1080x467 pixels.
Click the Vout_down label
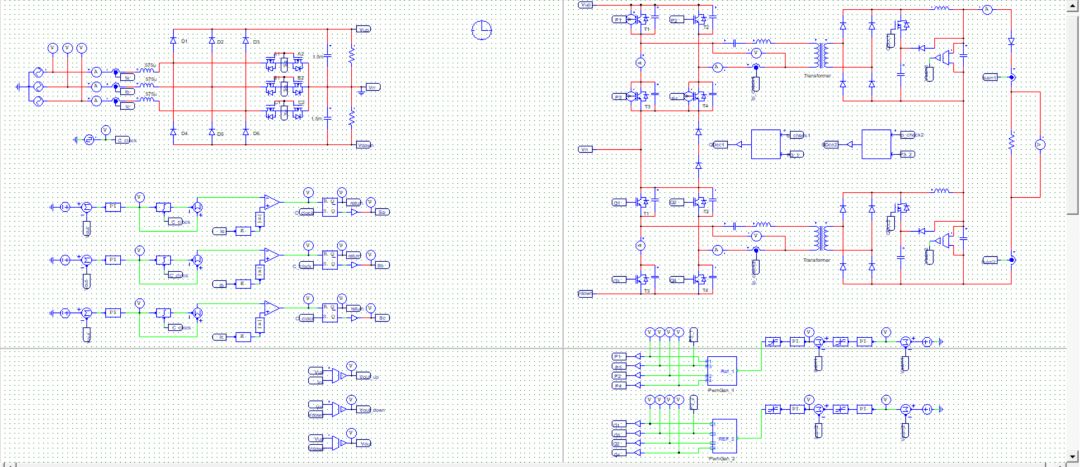pyautogui.click(x=372, y=409)
